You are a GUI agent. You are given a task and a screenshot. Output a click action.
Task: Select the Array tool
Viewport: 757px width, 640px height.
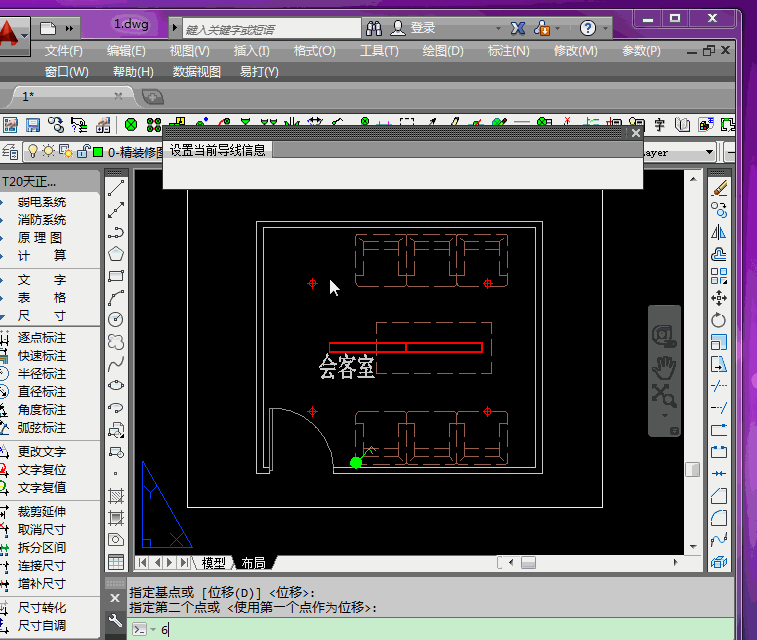tap(719, 276)
